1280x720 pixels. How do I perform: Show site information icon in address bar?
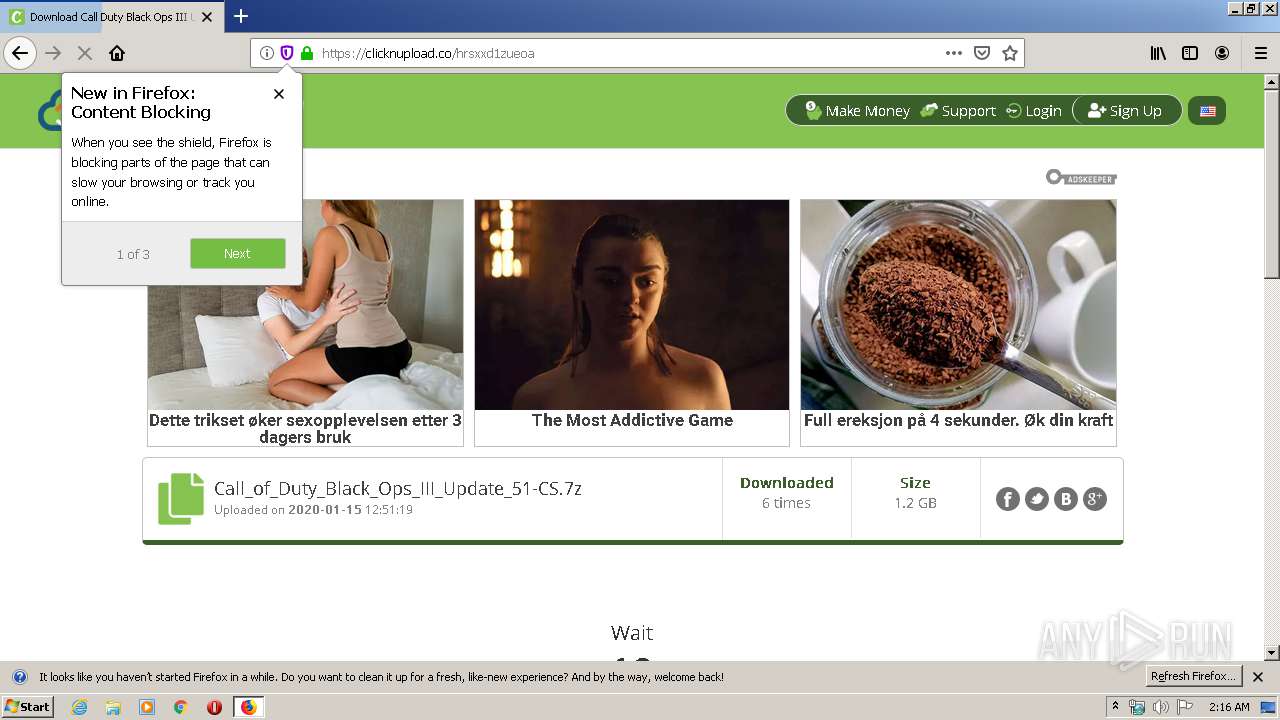266,53
